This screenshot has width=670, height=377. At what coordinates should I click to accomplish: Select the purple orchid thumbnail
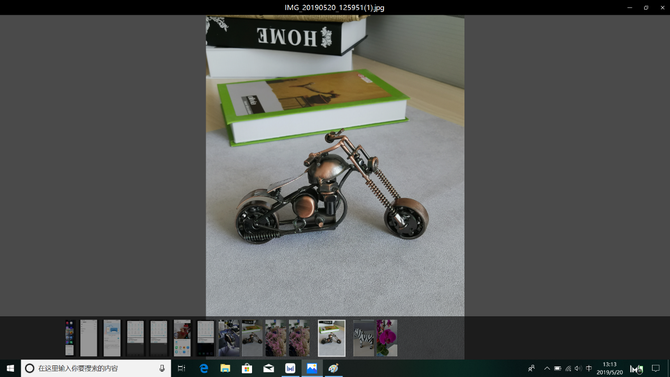[x=387, y=338]
